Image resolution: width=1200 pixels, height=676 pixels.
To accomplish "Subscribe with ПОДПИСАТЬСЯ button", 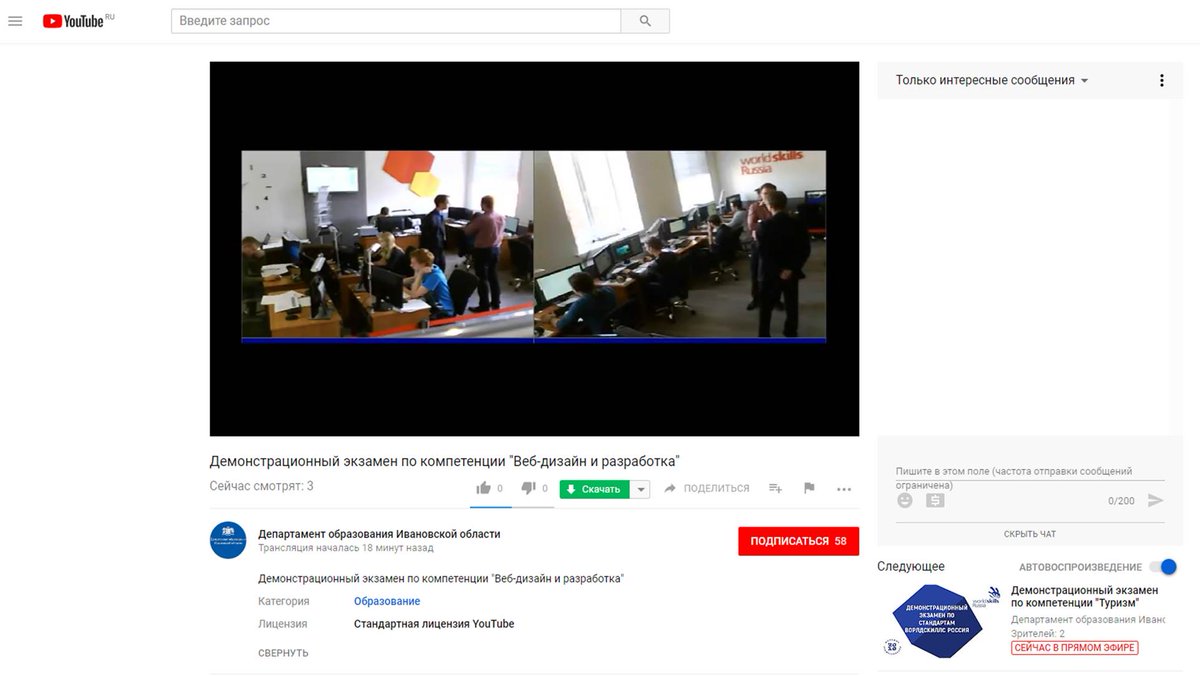I will (798, 541).
